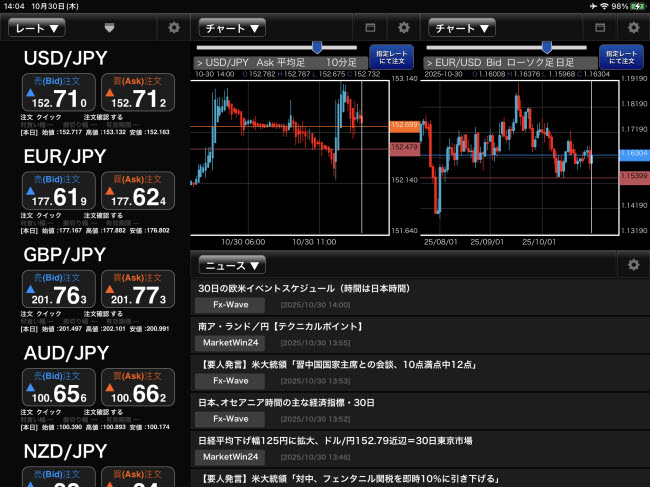Image resolution: width=650 pixels, height=487 pixels.
Task: Tap Fx-Wave tag dated 2025/10/30 13:52
Action: click(x=230, y=419)
